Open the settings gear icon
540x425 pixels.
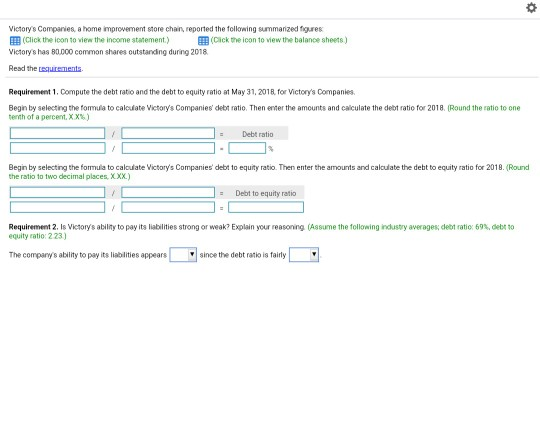[x=531, y=8]
